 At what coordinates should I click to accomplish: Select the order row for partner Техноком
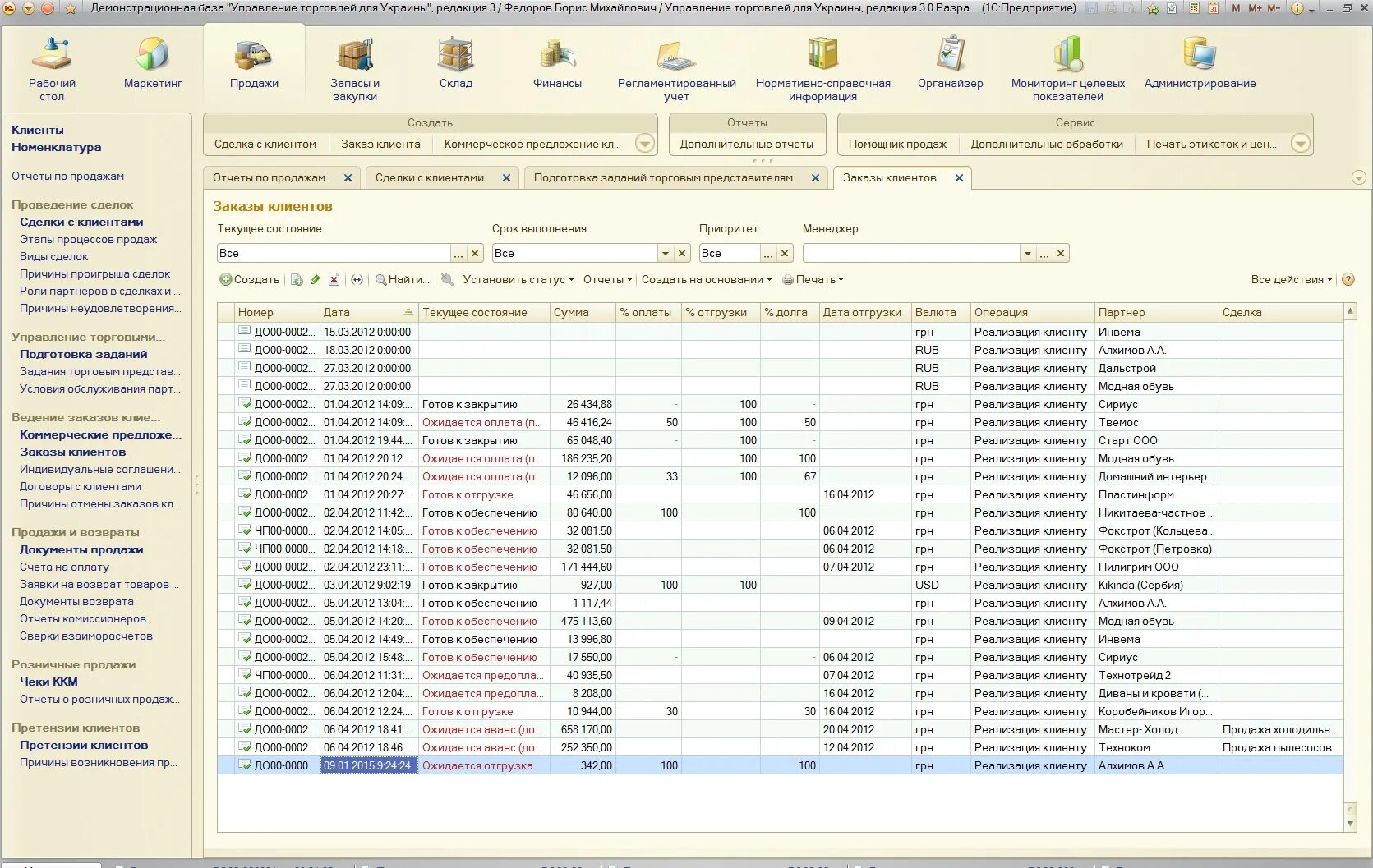tap(781, 748)
